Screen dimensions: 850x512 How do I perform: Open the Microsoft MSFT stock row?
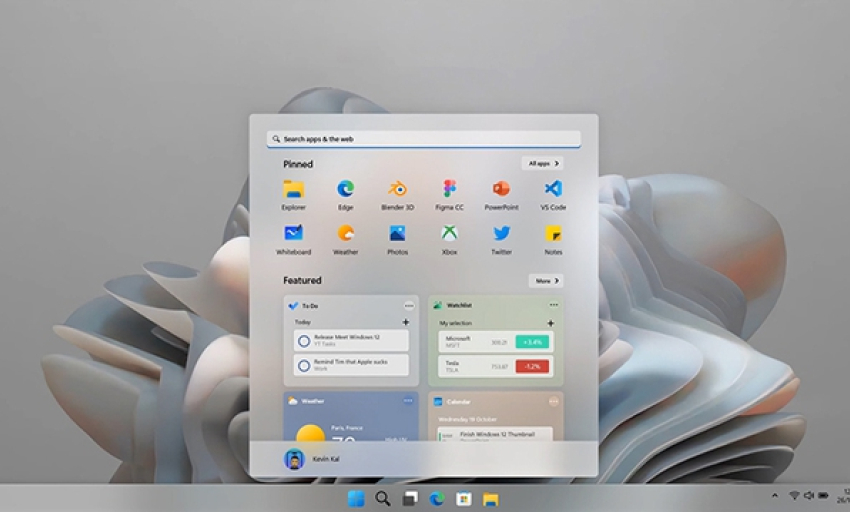496,342
